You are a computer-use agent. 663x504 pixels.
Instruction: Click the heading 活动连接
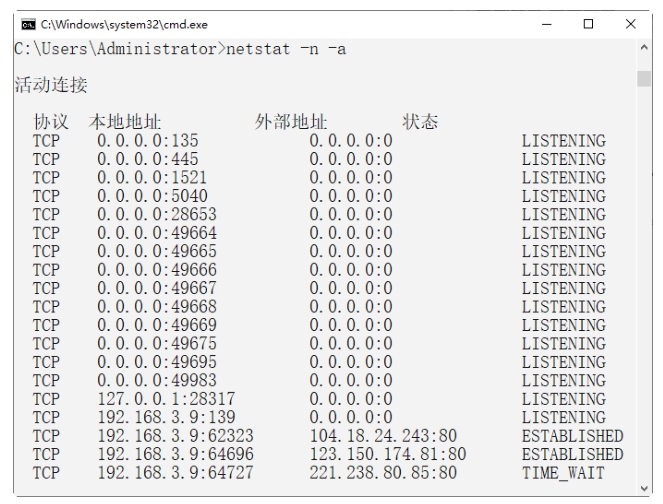click(x=51, y=85)
